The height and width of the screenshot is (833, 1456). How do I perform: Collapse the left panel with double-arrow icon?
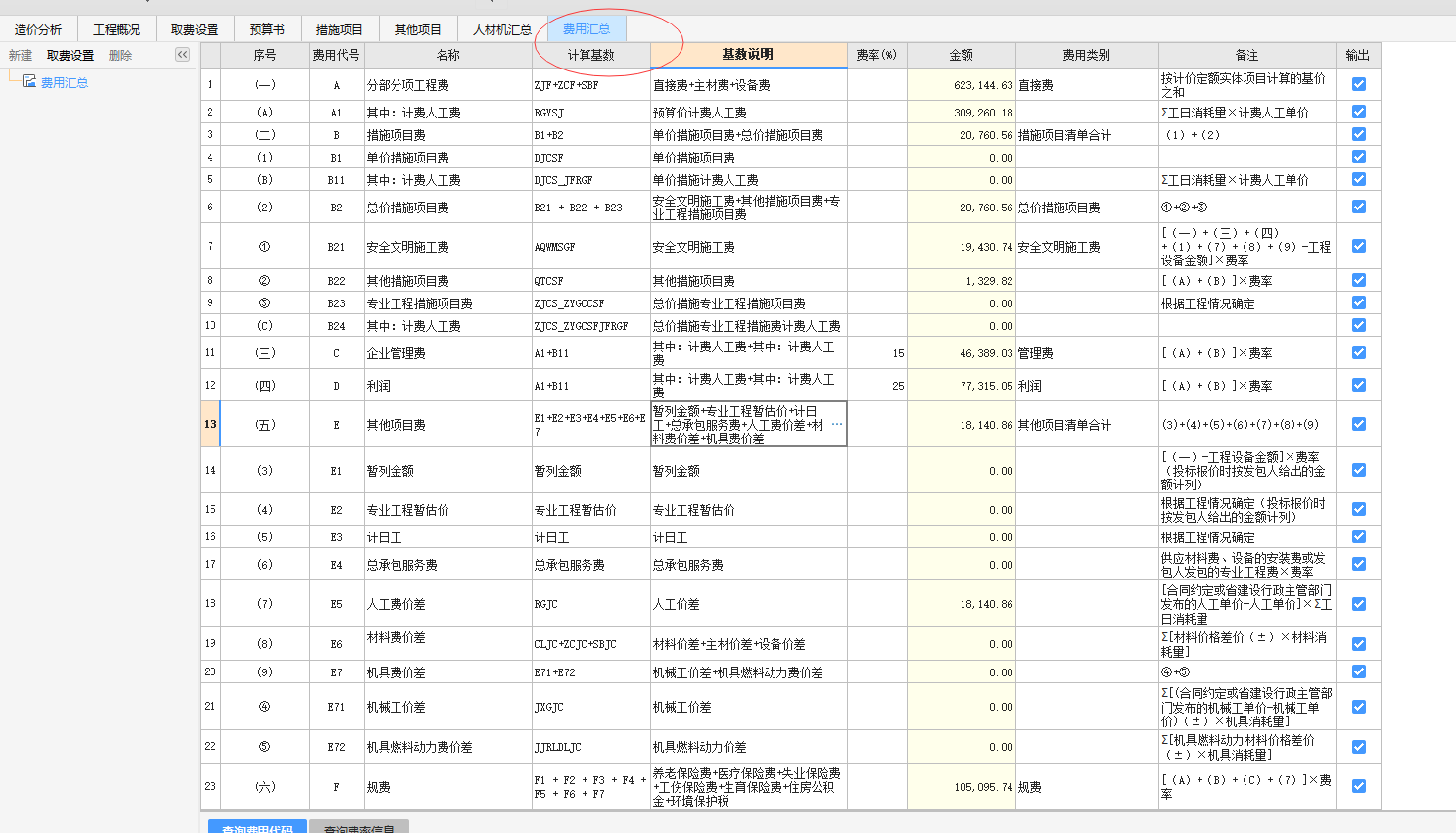click(x=182, y=55)
